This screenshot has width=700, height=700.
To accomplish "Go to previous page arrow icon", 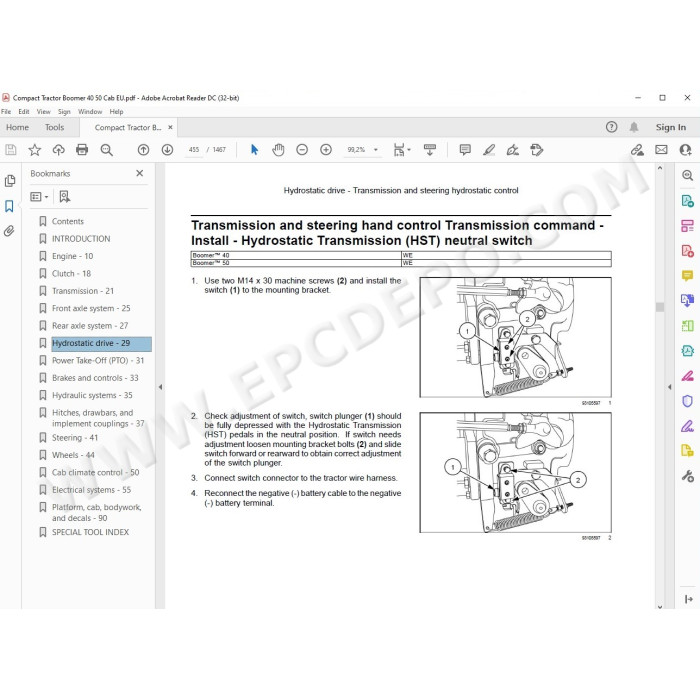I will 143,150.
